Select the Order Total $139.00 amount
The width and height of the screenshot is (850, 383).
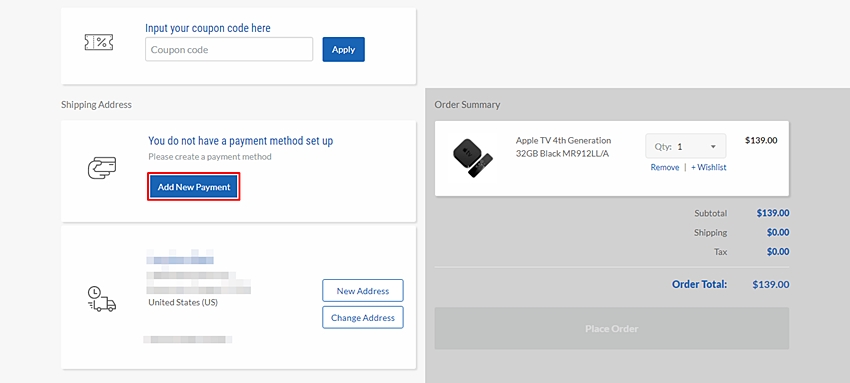click(x=771, y=284)
